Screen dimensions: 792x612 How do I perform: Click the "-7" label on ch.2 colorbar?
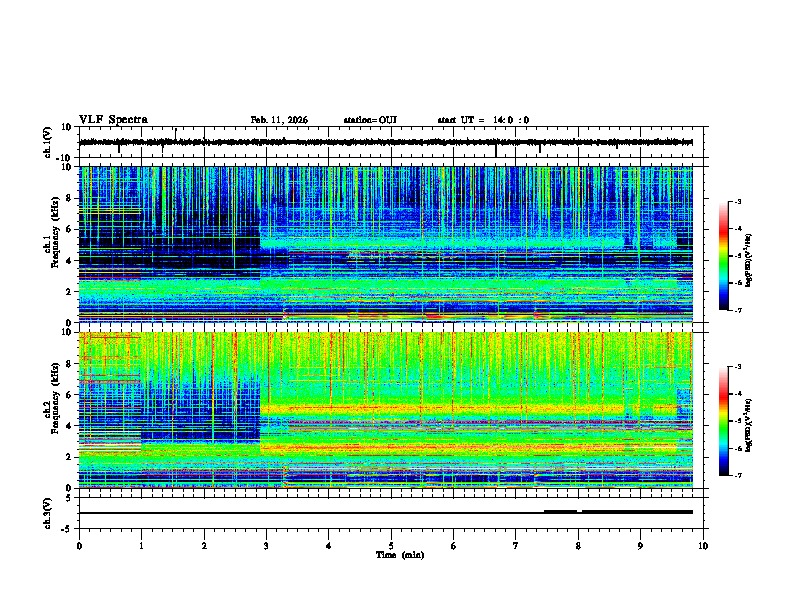point(737,475)
